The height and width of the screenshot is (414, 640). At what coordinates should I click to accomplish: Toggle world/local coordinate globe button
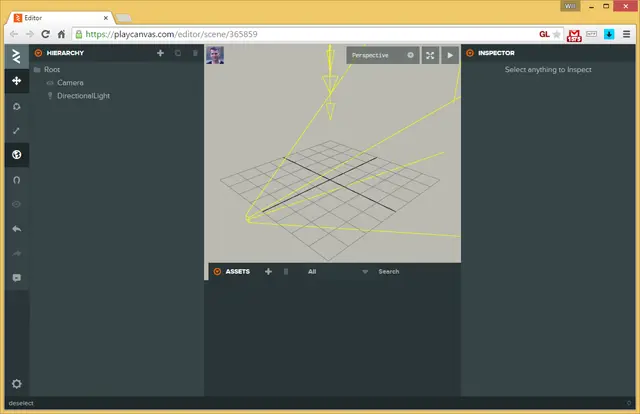(x=17, y=155)
